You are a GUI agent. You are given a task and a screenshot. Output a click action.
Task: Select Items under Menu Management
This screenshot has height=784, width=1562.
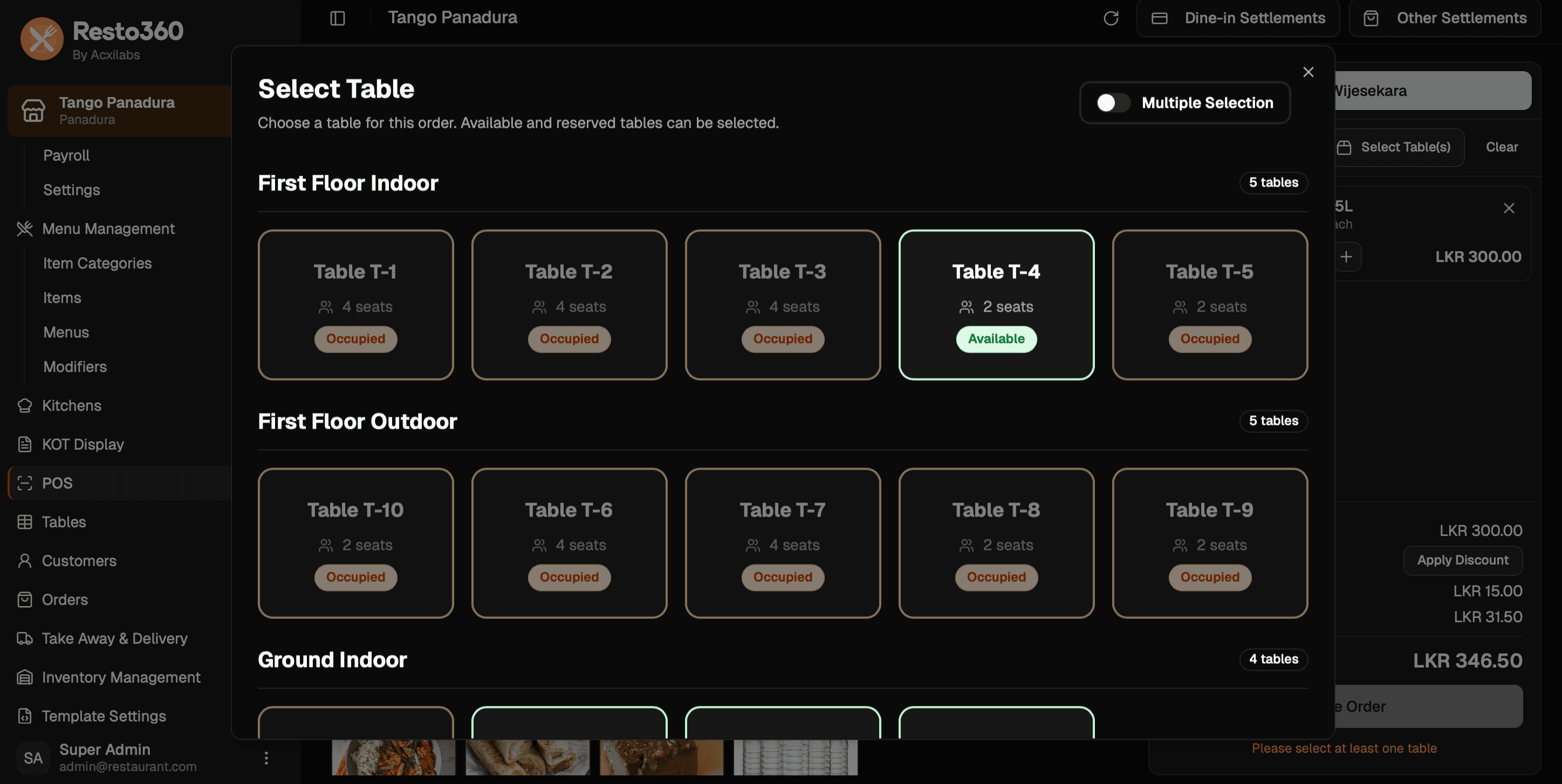click(x=62, y=297)
